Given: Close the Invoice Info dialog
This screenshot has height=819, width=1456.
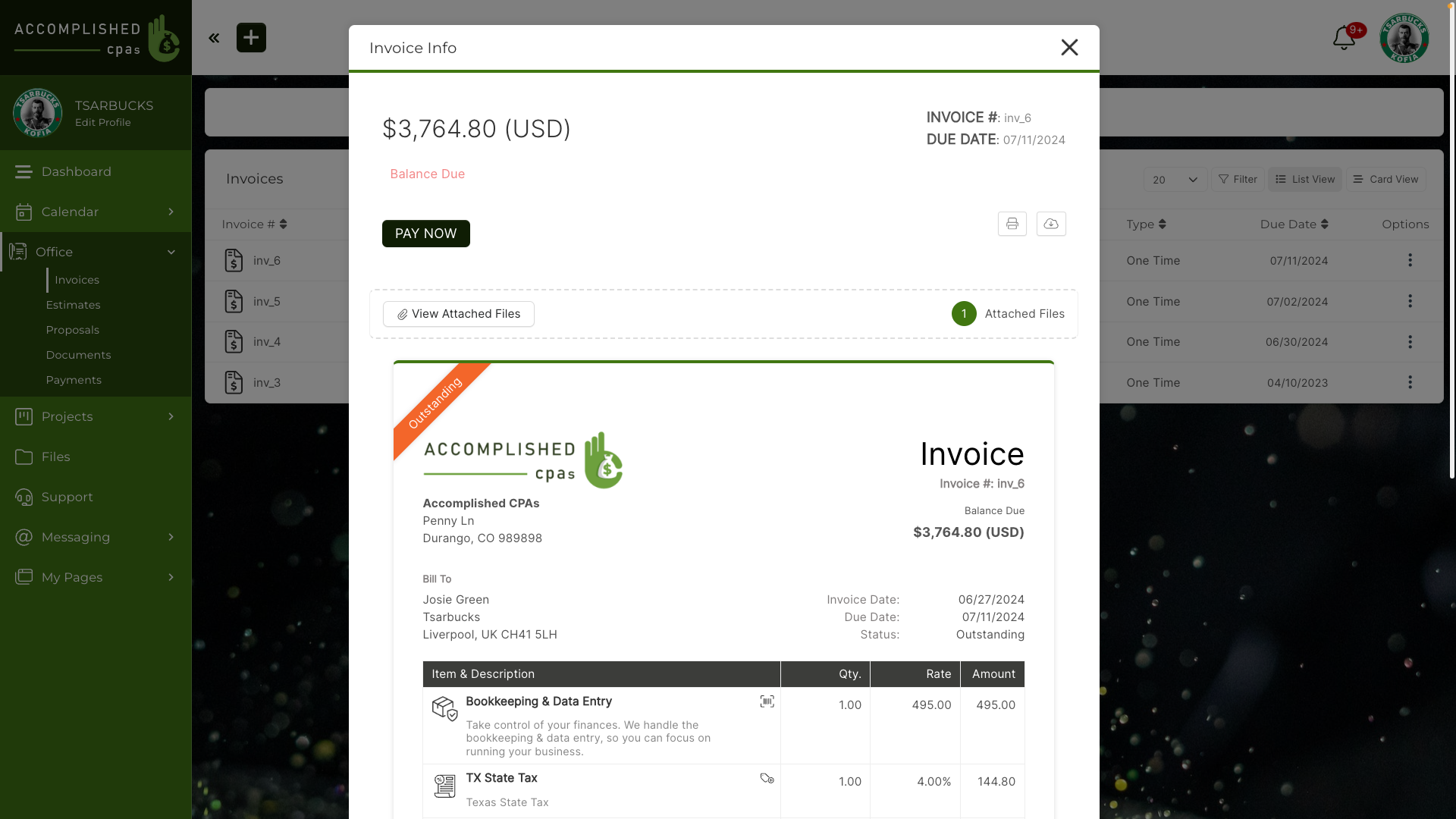Looking at the screenshot, I should [1069, 48].
